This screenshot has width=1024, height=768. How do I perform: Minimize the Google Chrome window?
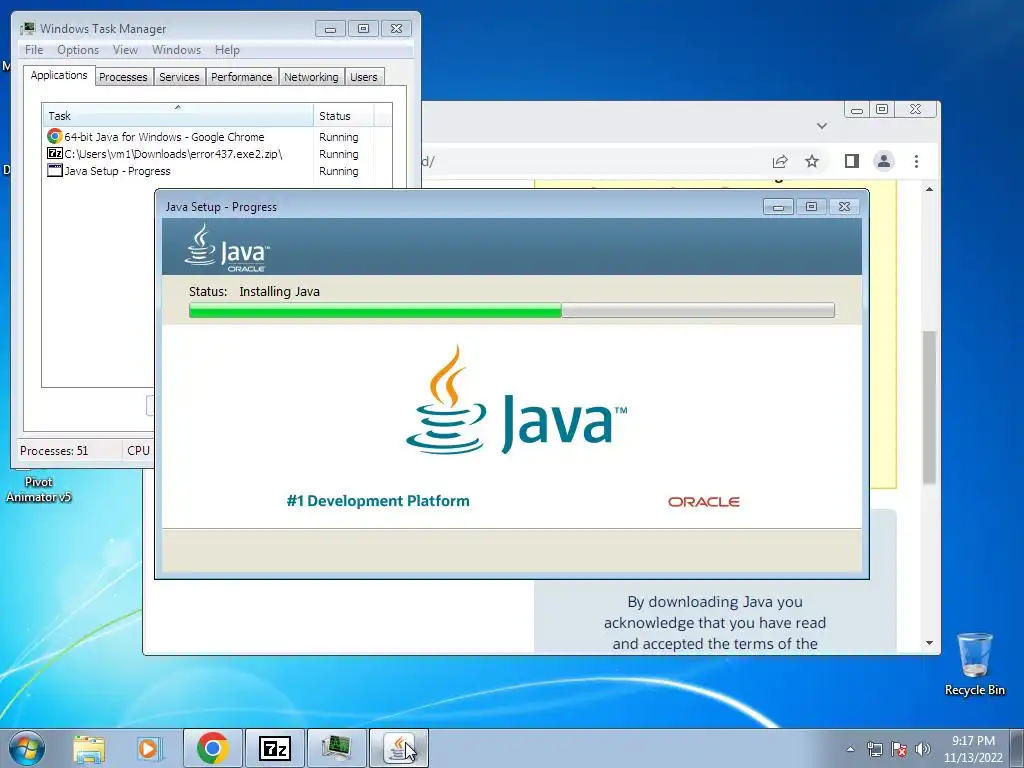[x=857, y=110]
